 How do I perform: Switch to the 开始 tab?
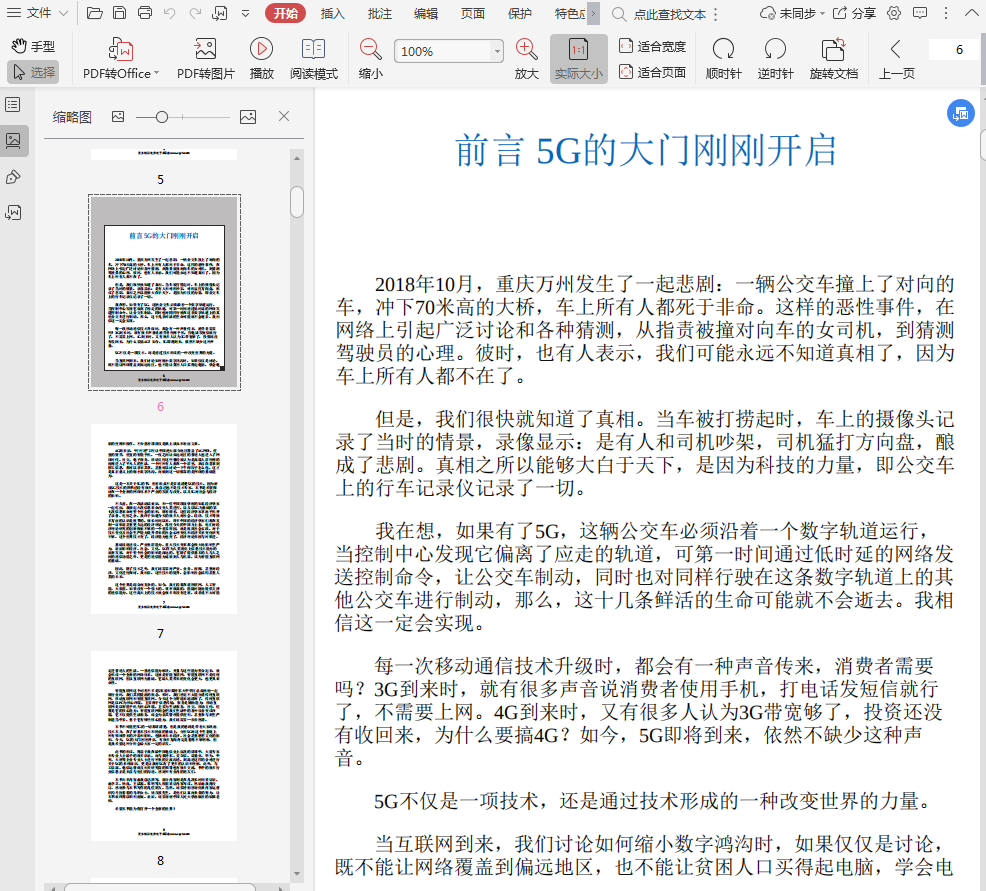click(x=285, y=13)
